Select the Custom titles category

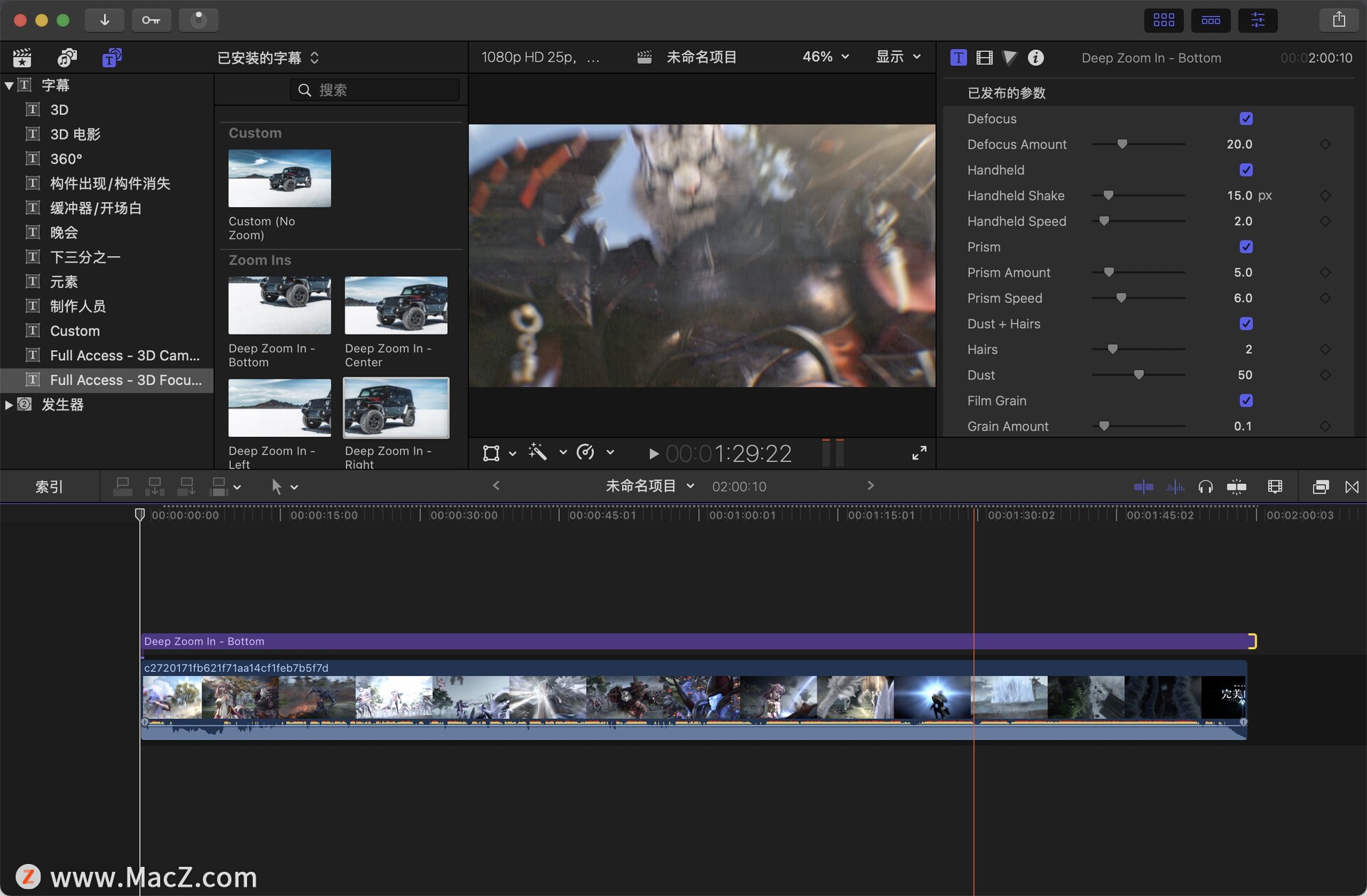coord(75,331)
